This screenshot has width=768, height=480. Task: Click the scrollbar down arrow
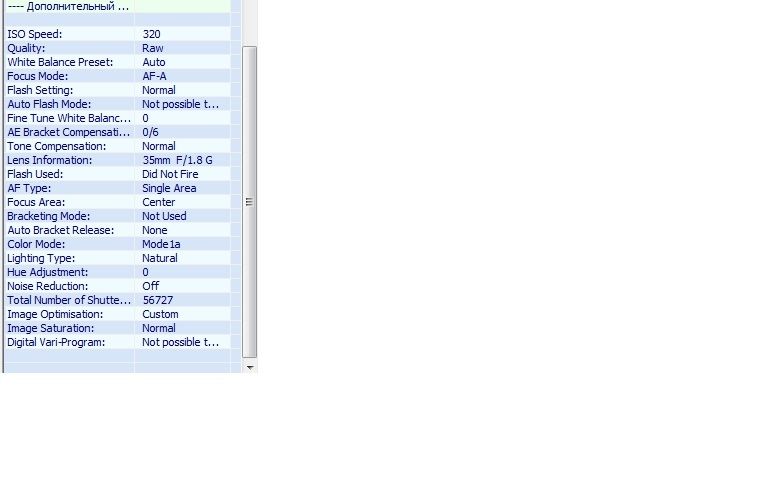[x=250, y=367]
